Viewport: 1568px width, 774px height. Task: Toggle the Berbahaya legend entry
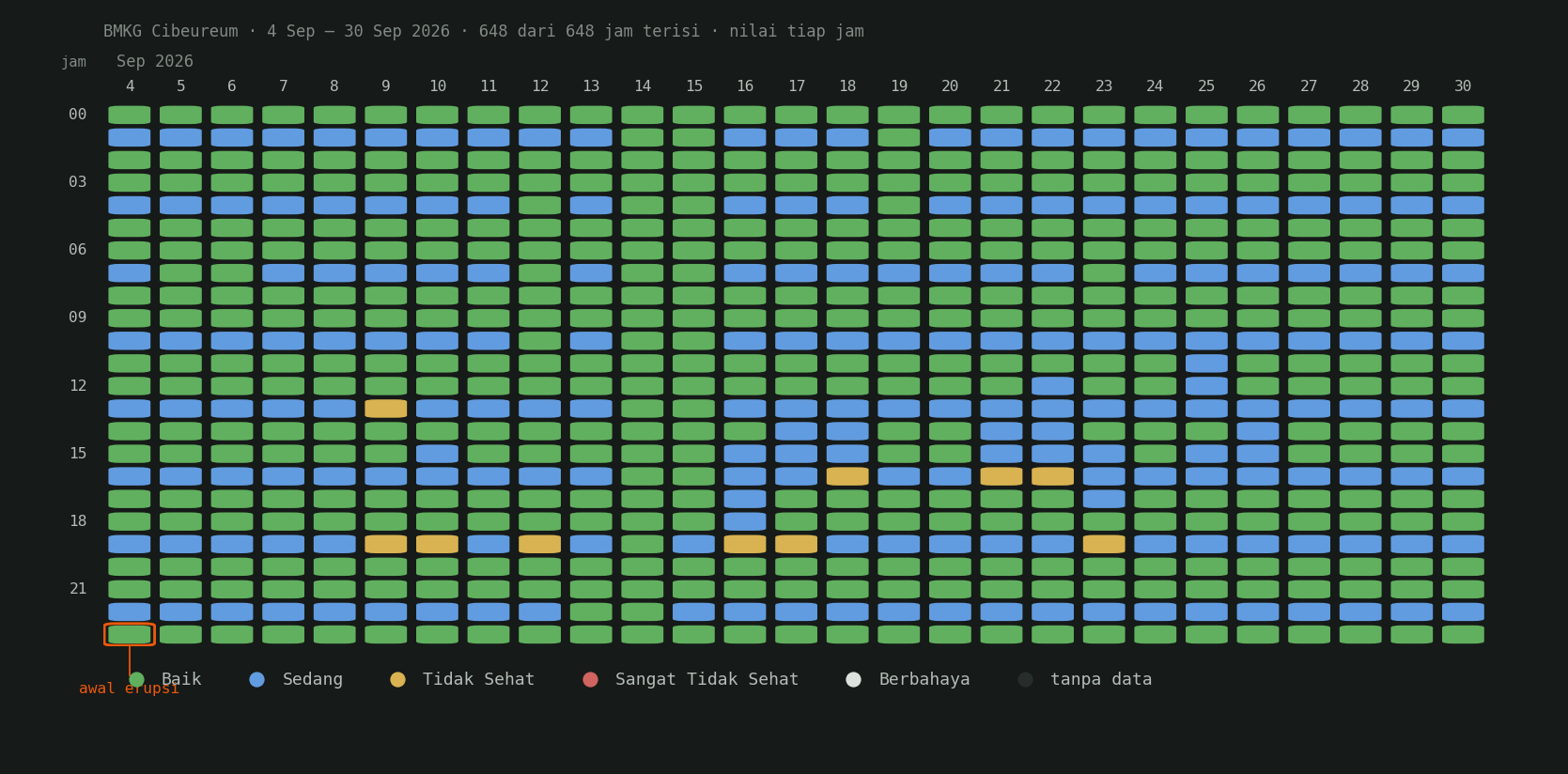click(908, 679)
